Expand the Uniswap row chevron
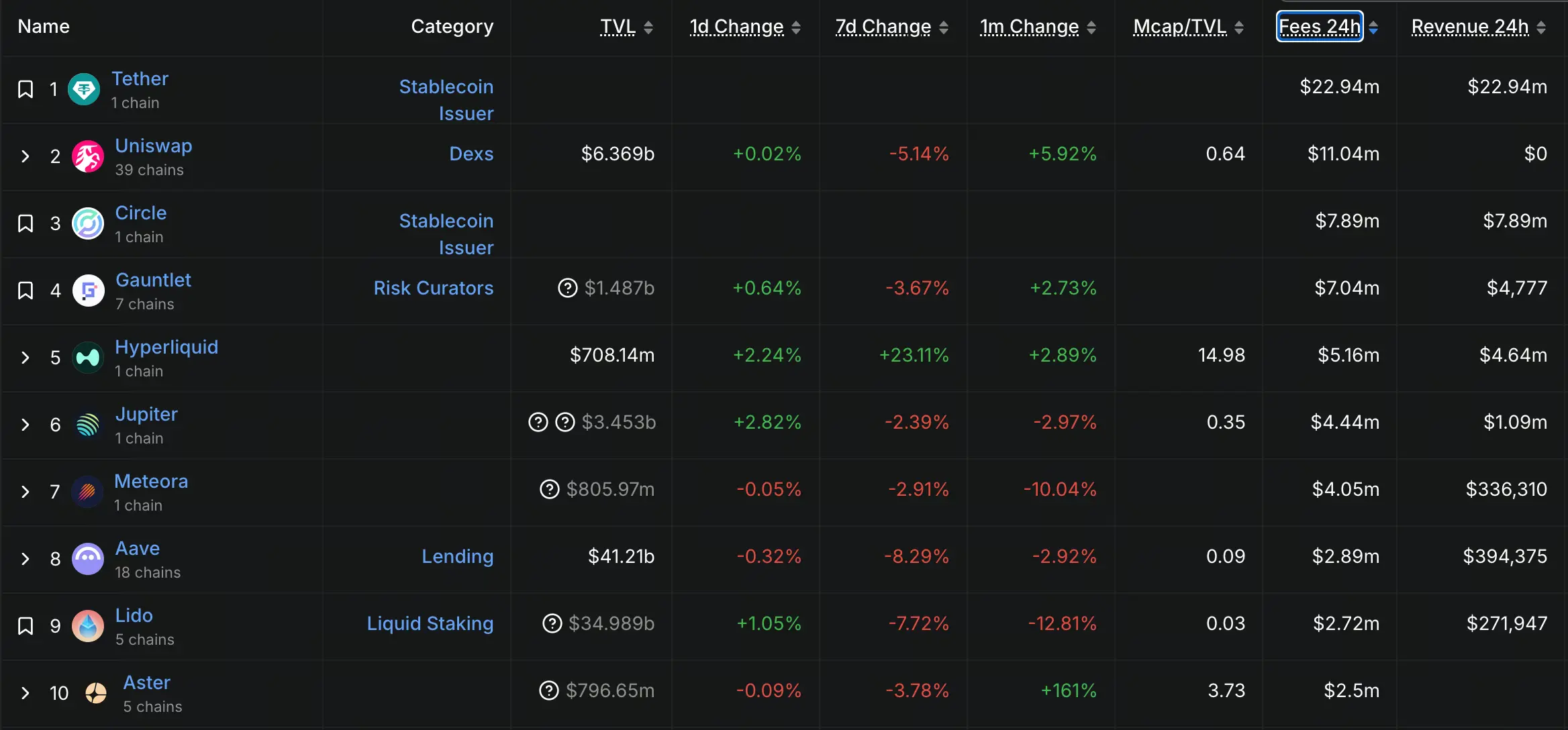This screenshot has width=1568, height=730. click(x=26, y=156)
